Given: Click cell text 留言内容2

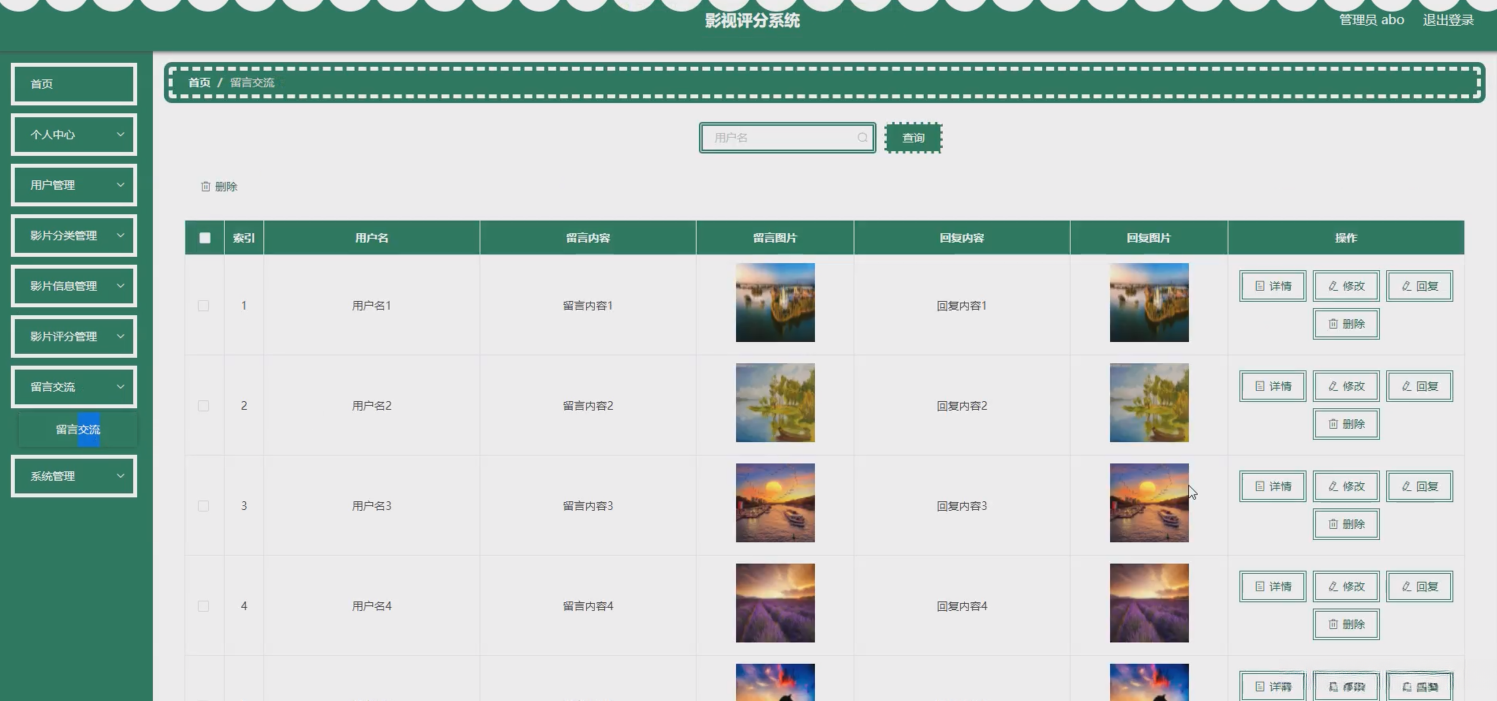Looking at the screenshot, I should tap(588, 406).
